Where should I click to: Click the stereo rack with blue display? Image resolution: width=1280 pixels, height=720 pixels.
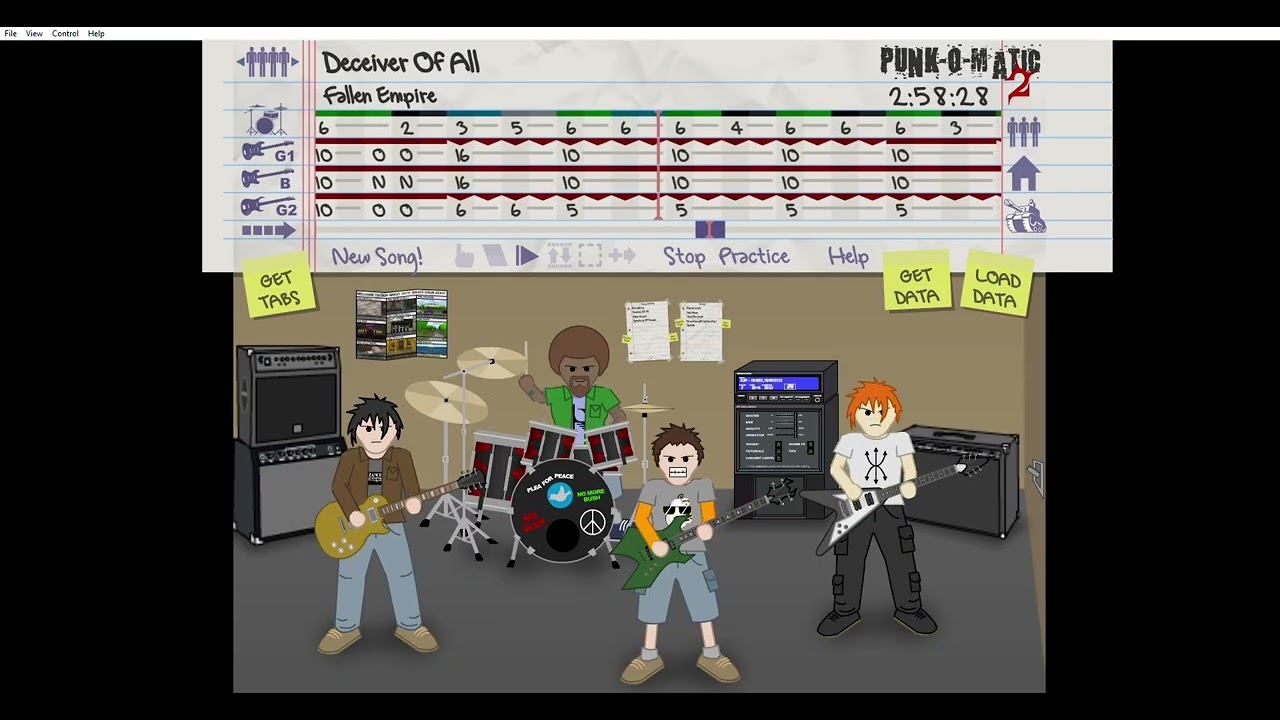785,438
